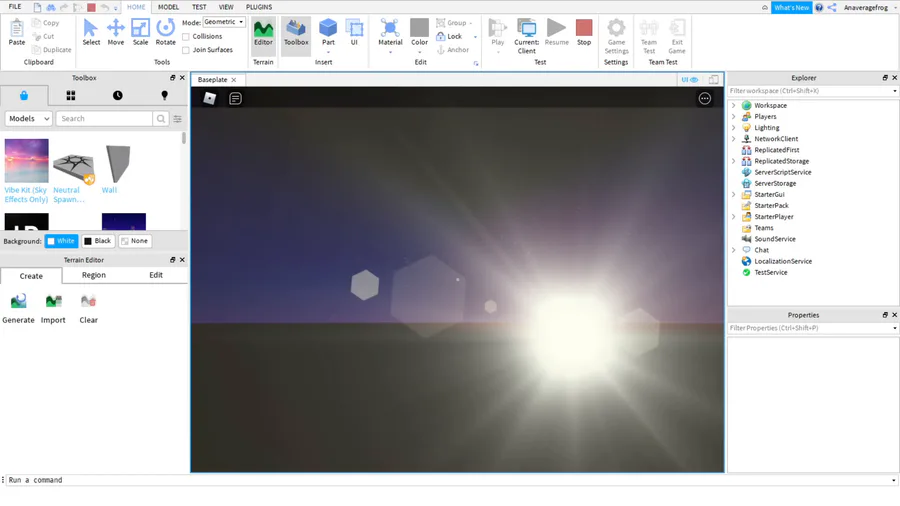Switch to the PLUGINS ribbon tab
900x506 pixels.
(x=259, y=7)
